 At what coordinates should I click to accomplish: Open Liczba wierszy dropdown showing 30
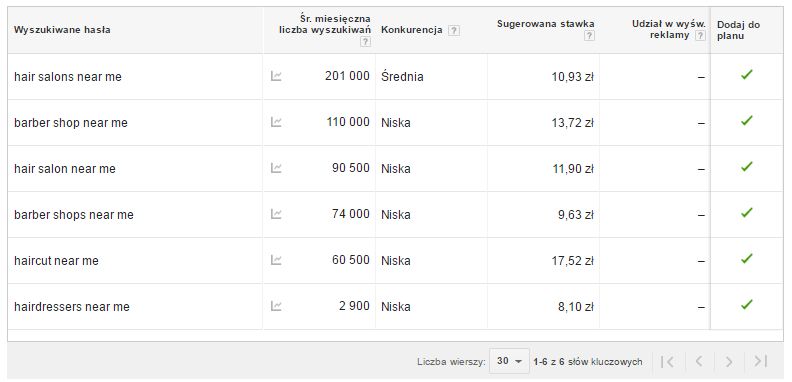(x=509, y=361)
